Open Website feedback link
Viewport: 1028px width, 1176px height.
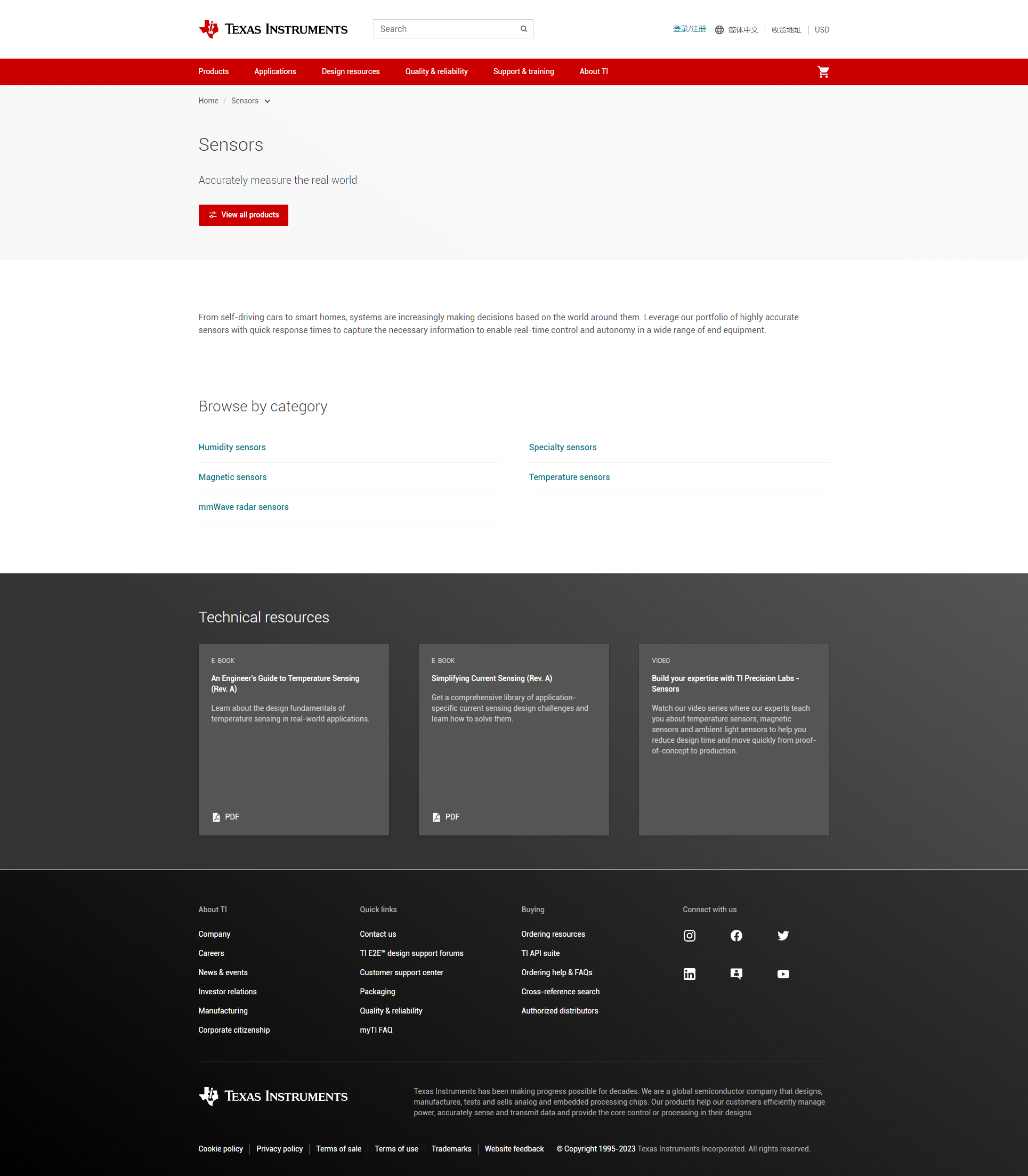tap(514, 1149)
